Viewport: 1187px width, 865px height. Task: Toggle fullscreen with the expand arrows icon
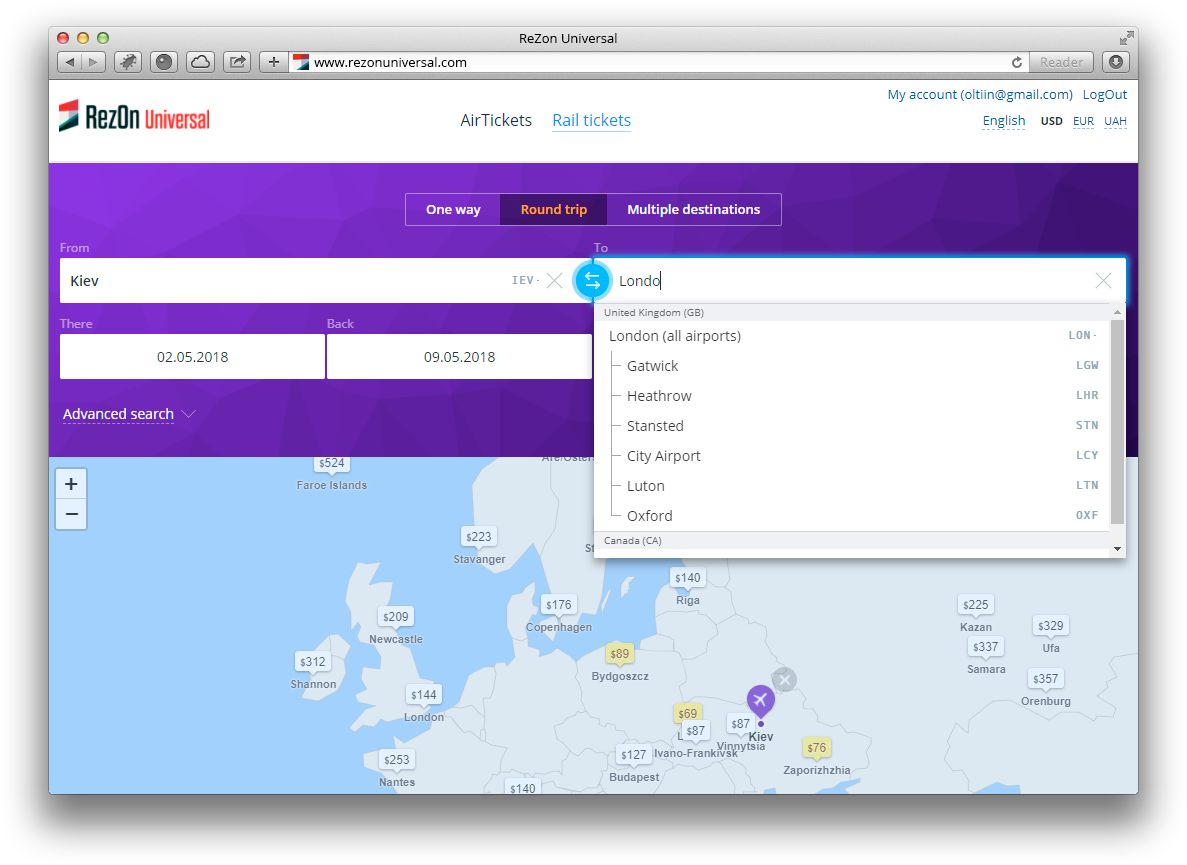point(1126,38)
